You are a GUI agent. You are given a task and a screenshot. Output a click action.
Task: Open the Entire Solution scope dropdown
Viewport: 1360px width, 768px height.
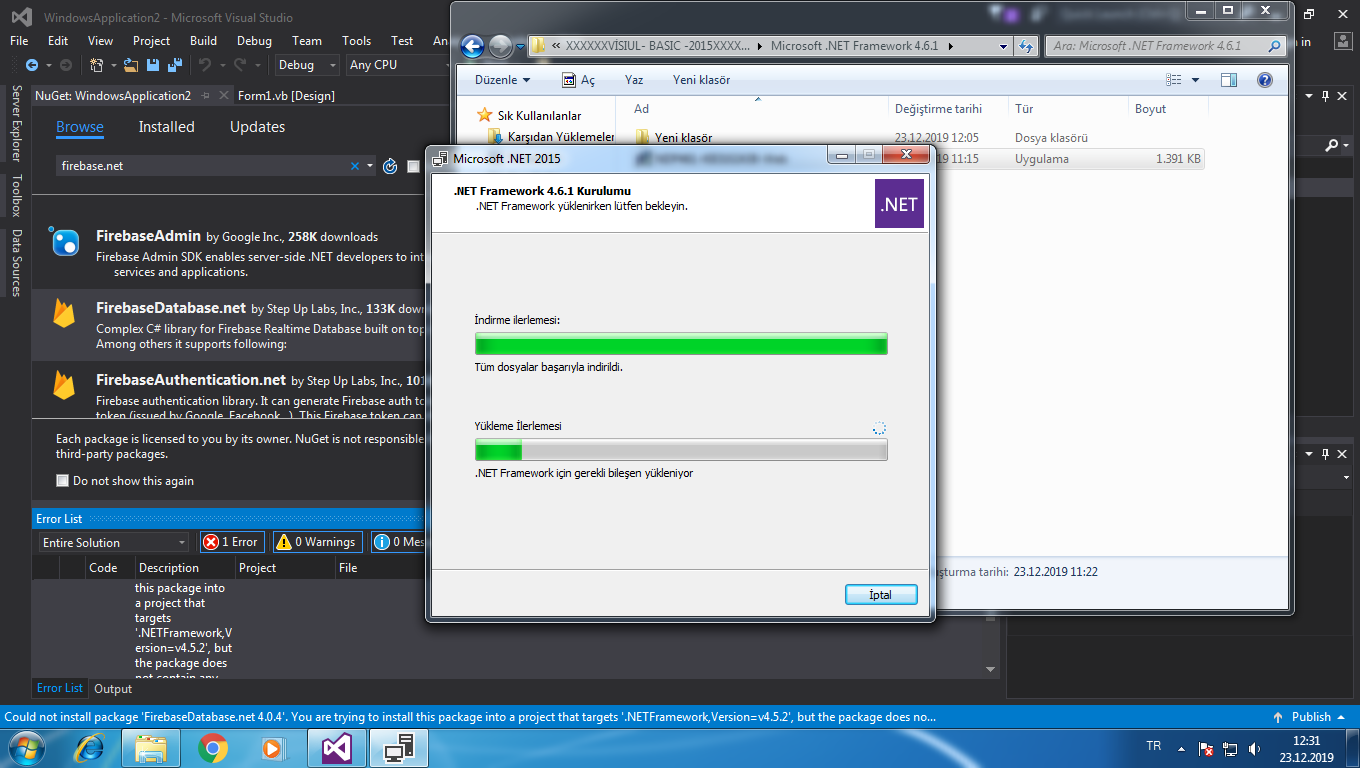(x=113, y=541)
